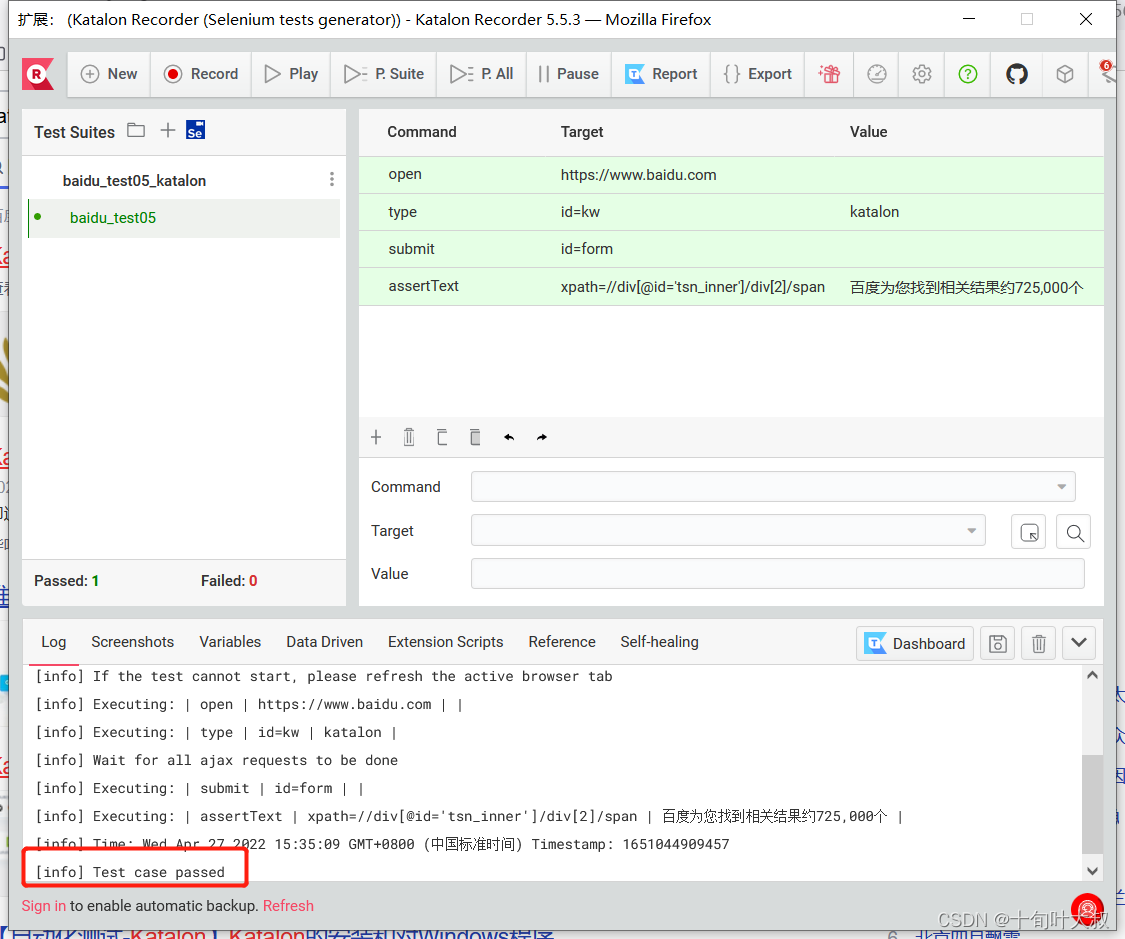Add a new test suite with plus icon
Image resolution: width=1125 pixels, height=939 pixels.
pos(167,130)
